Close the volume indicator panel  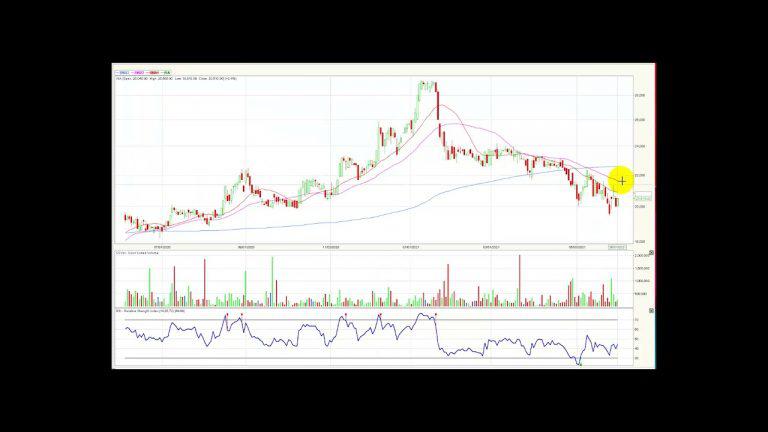651,253
